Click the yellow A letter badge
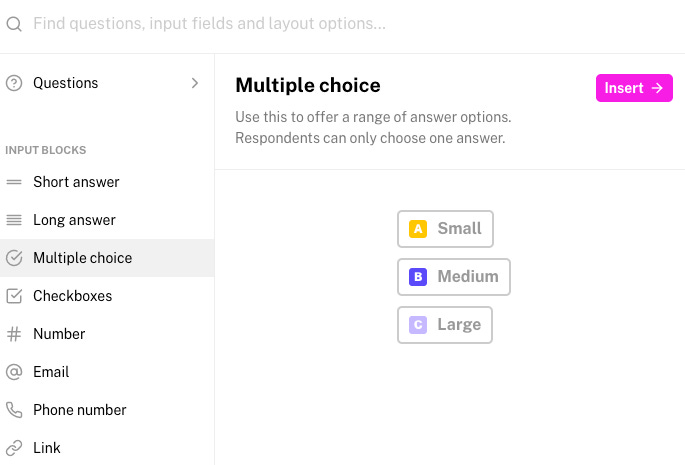Screen dimensions: 685x465 [x=418, y=229]
